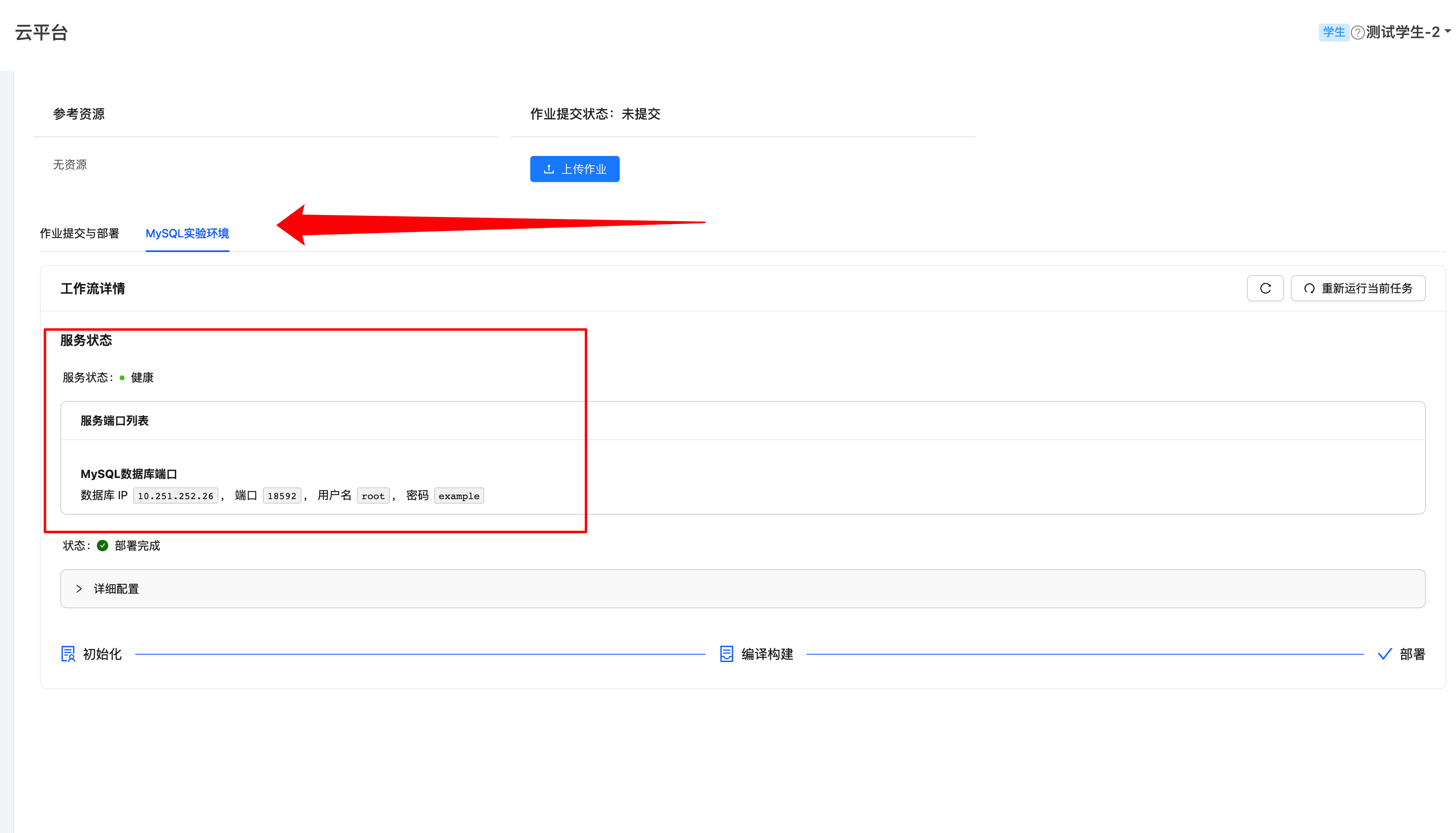Click the database IP 10.251.252.26 field
This screenshot has height=833, width=1456.
(175, 496)
